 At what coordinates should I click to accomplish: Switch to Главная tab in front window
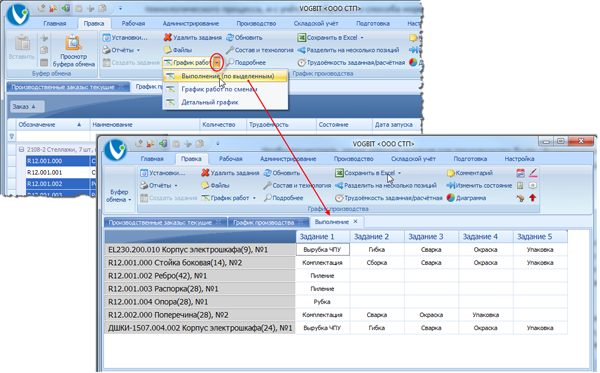152,159
